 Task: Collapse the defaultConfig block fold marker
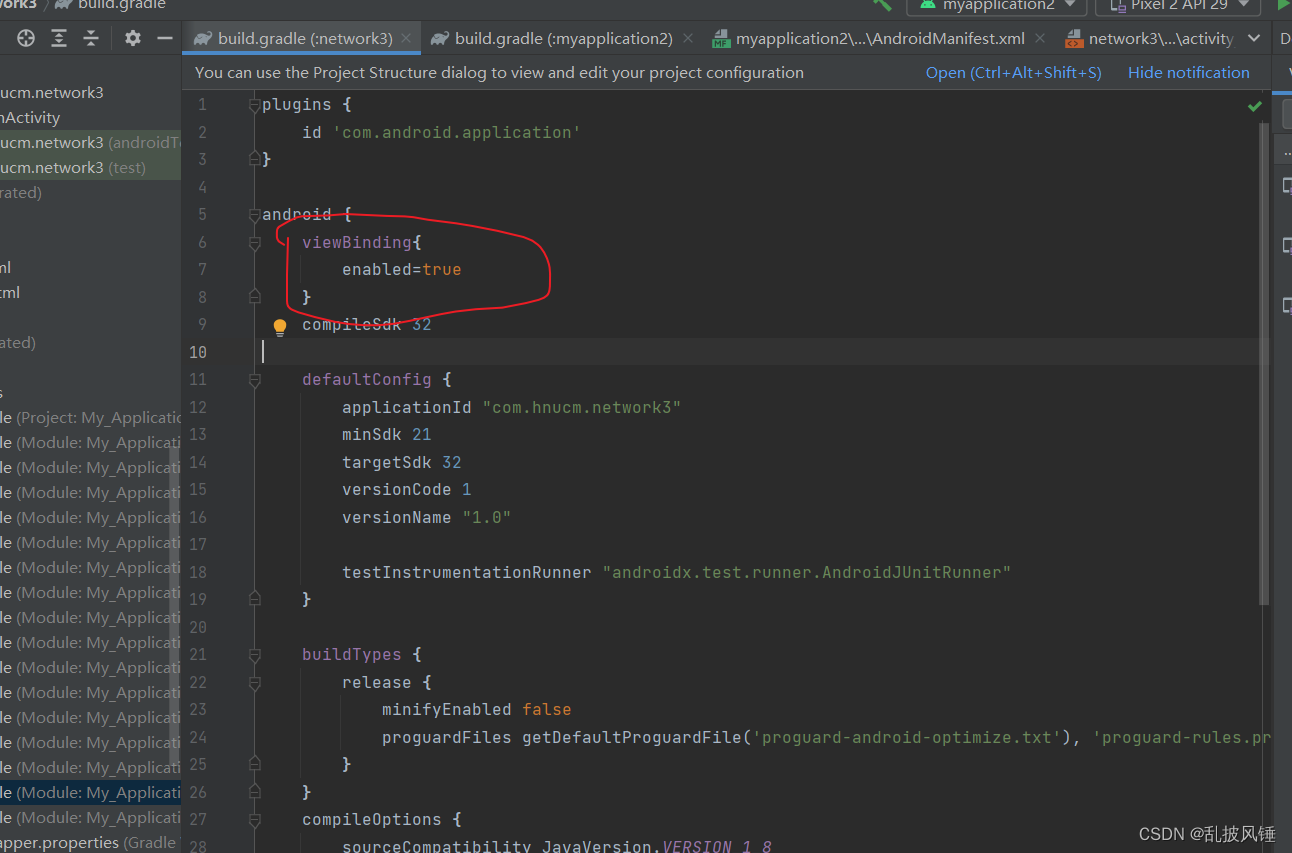click(254, 380)
